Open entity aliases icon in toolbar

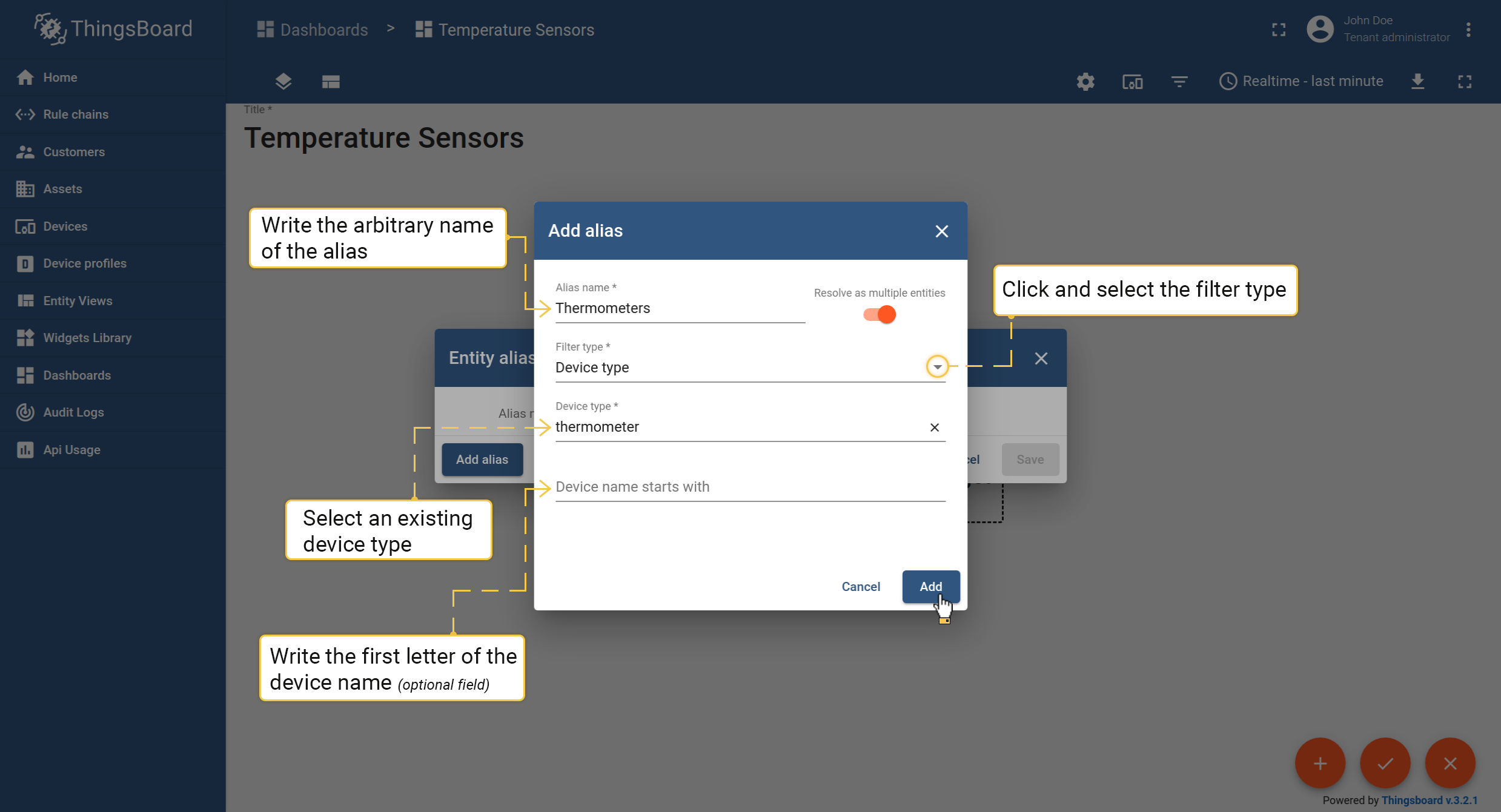coord(1132,82)
